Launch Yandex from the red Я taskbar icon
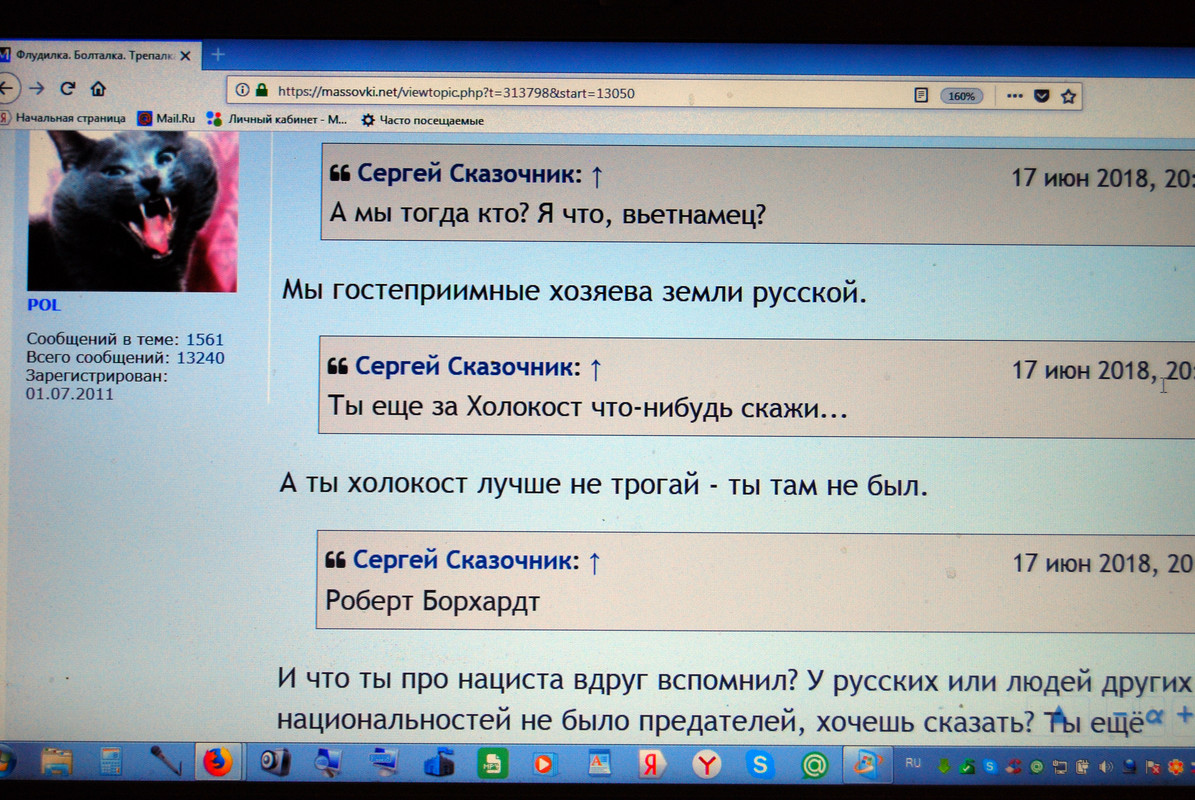The width and height of the screenshot is (1195, 800). click(651, 764)
